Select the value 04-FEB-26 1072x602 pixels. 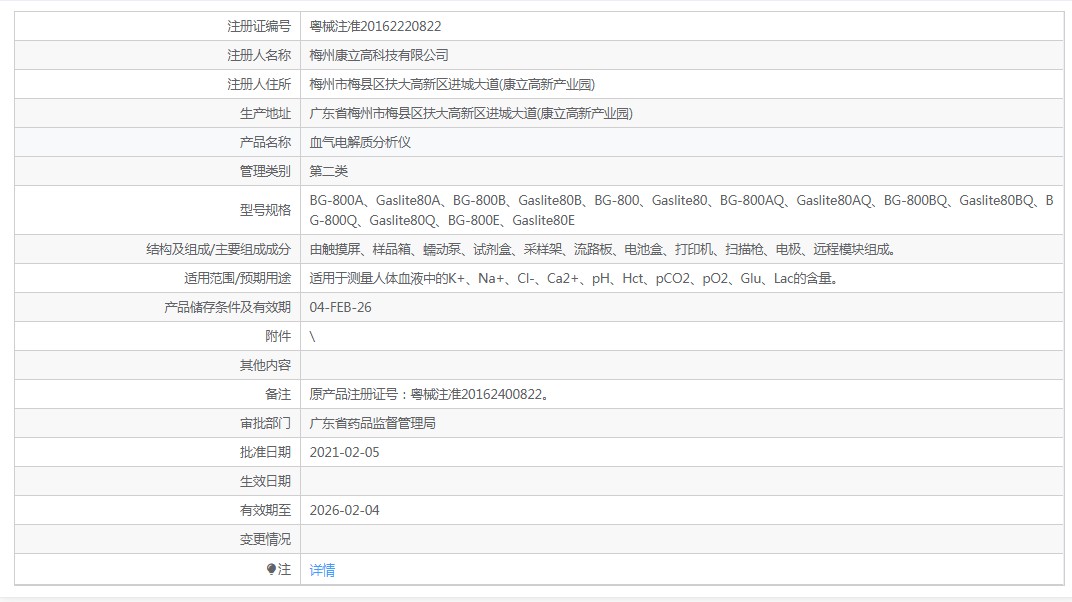340,307
